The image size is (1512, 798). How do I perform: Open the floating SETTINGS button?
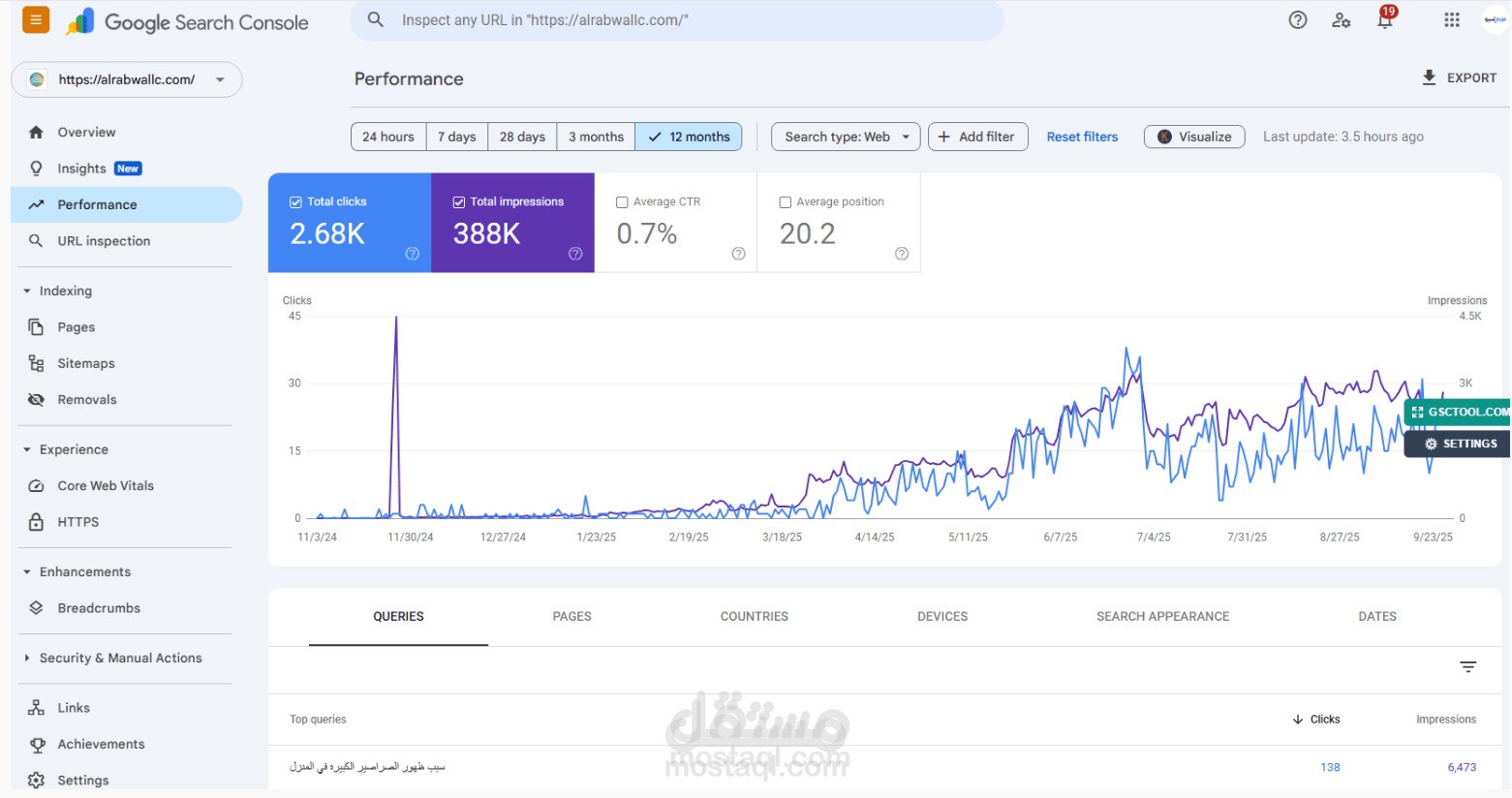1458,444
